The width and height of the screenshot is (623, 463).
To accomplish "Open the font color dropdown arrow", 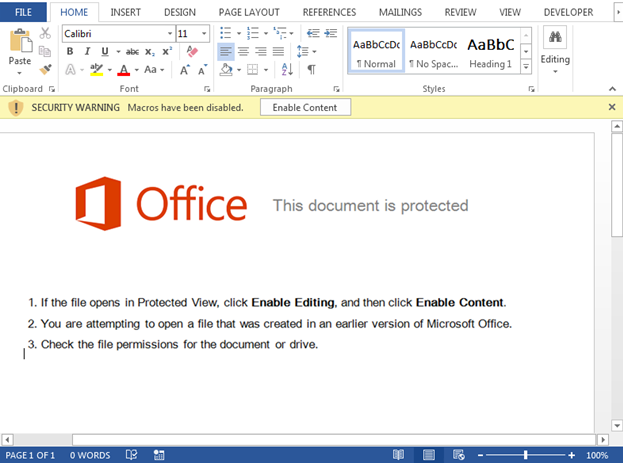I will pos(136,70).
